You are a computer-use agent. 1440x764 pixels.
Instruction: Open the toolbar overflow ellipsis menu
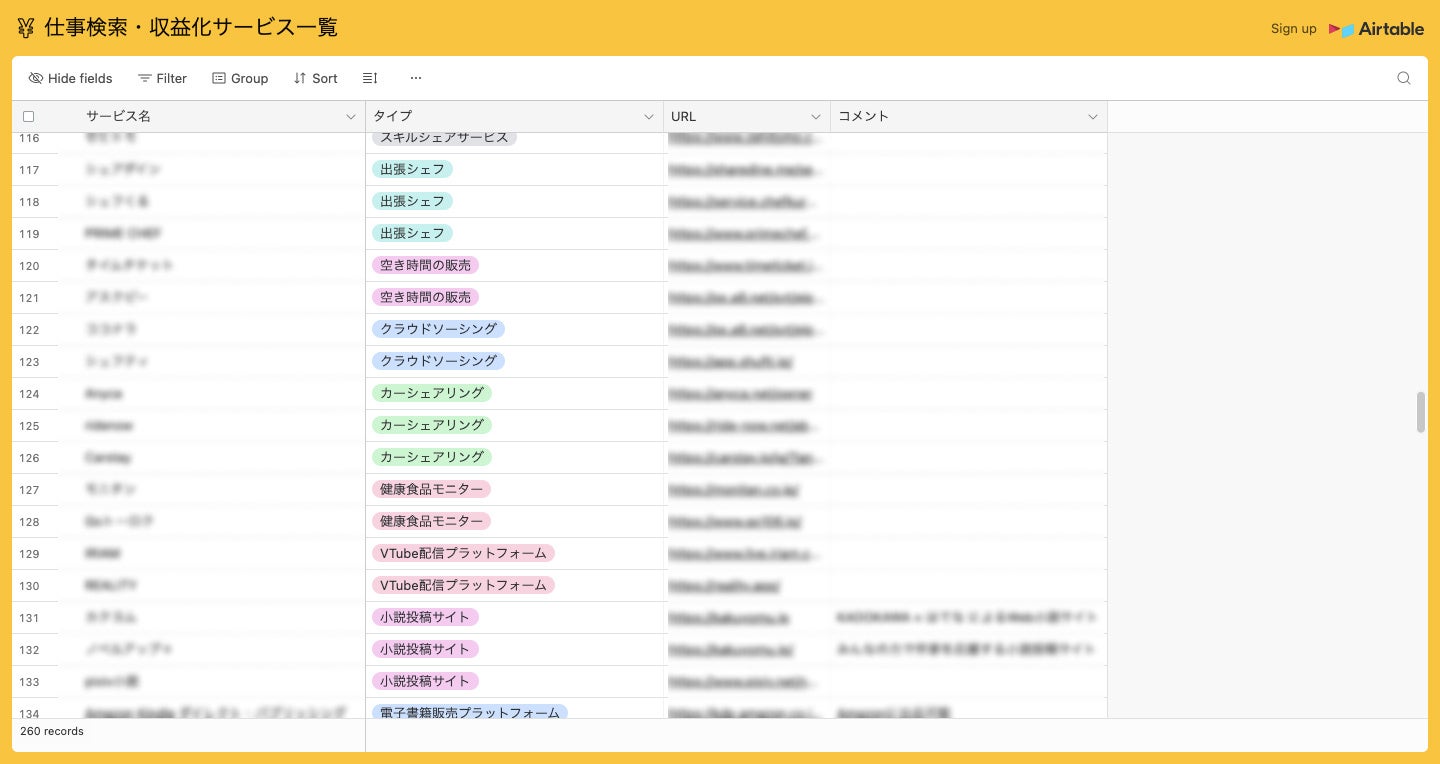[x=416, y=78]
